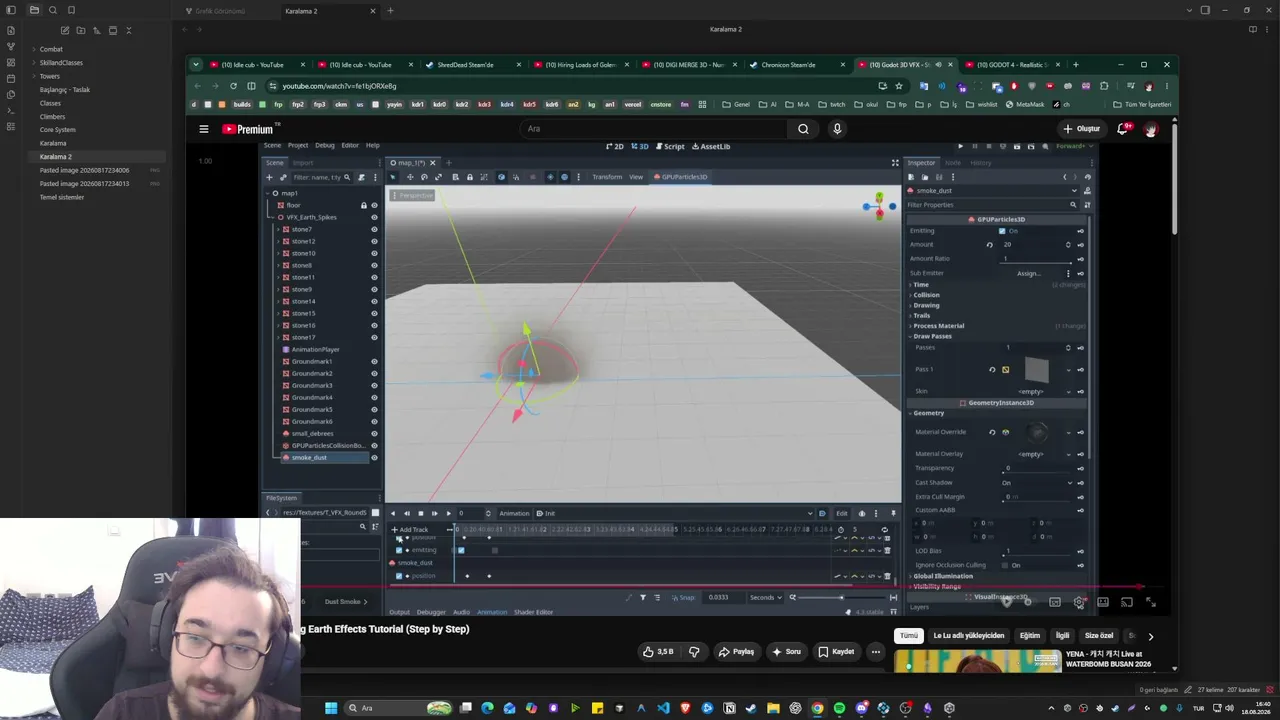
Task: Click the Inspector filter properties search icon
Action: (1073, 205)
